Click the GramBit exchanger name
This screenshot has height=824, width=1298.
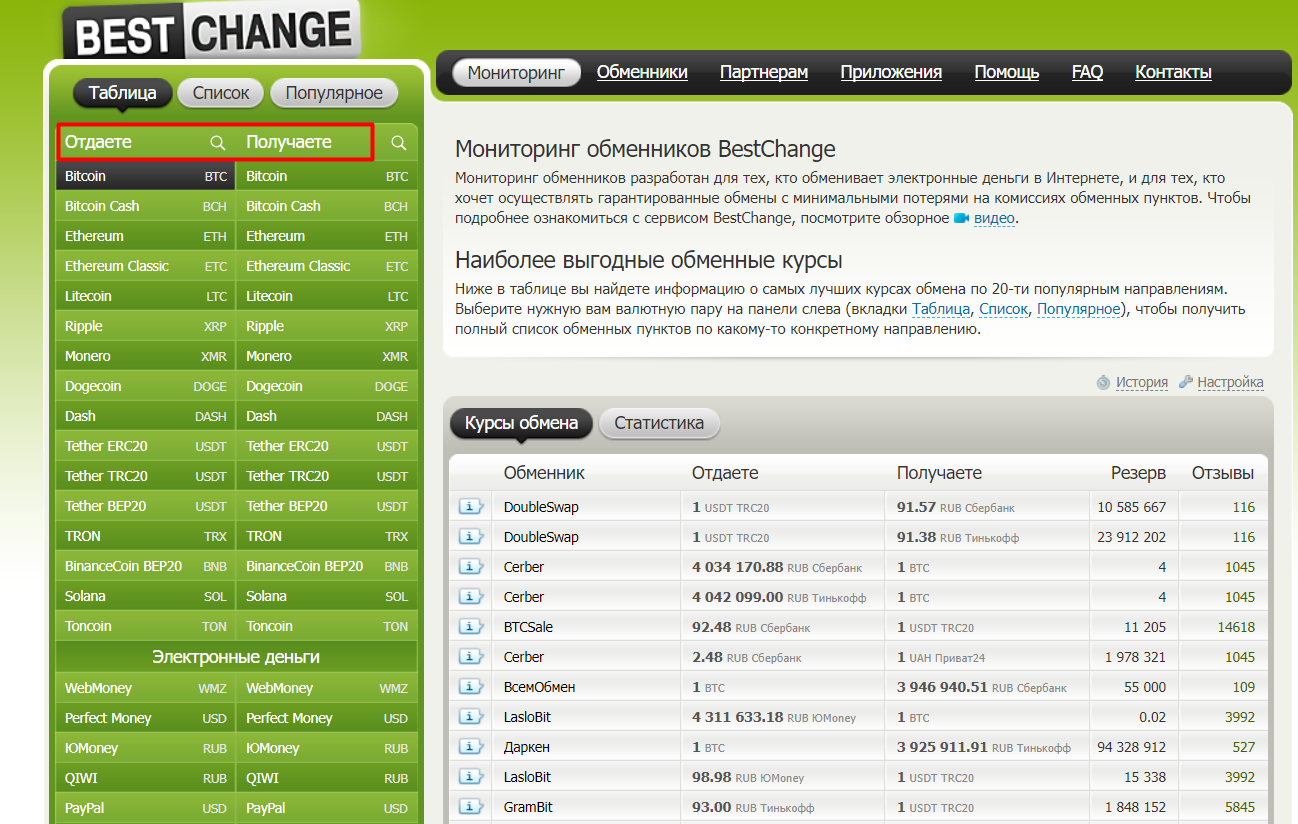point(528,807)
